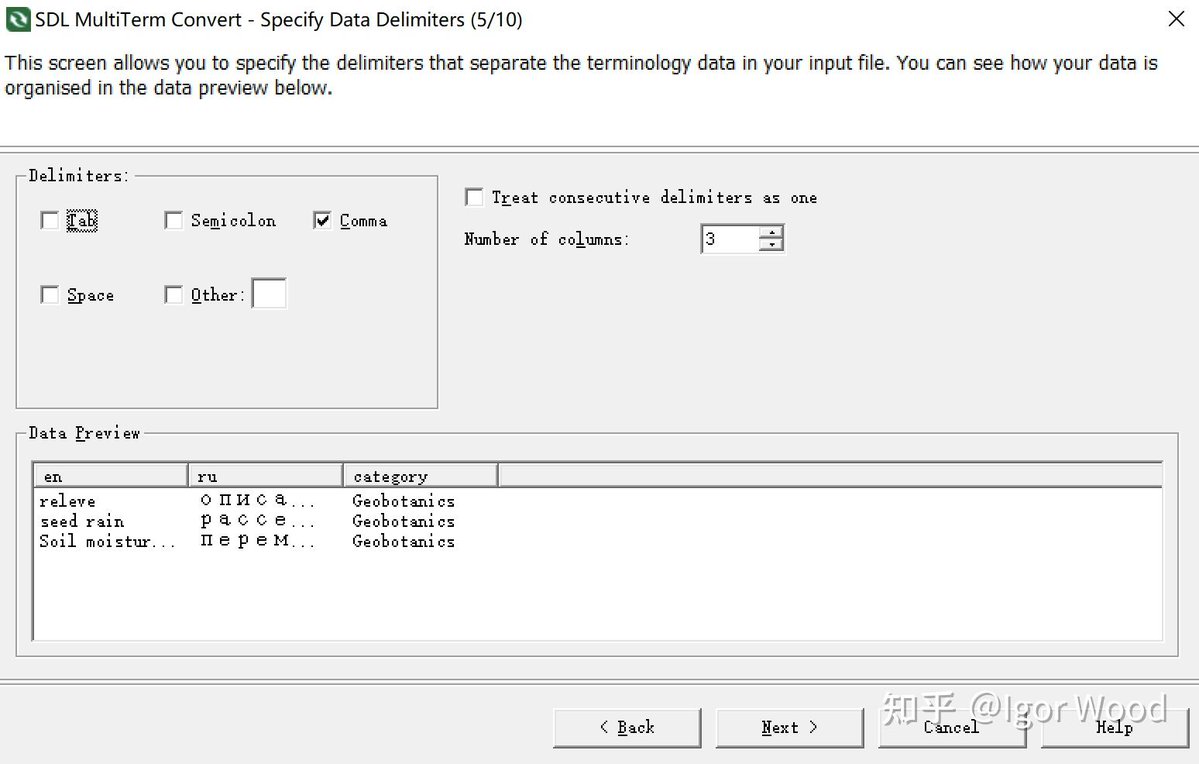Viewport: 1199px width, 764px height.
Task: Click 'Geobotanics' in the seed rain row
Action: pyautogui.click(x=404, y=521)
